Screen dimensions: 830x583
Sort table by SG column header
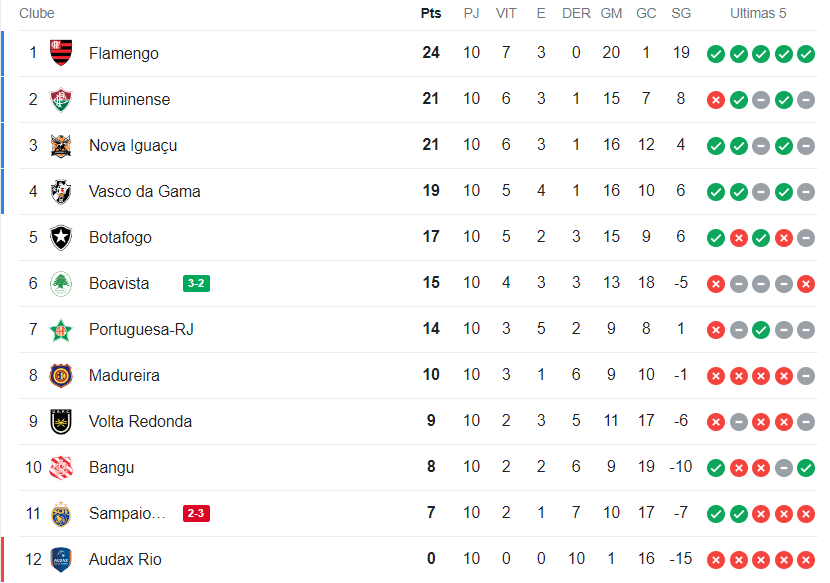(681, 14)
